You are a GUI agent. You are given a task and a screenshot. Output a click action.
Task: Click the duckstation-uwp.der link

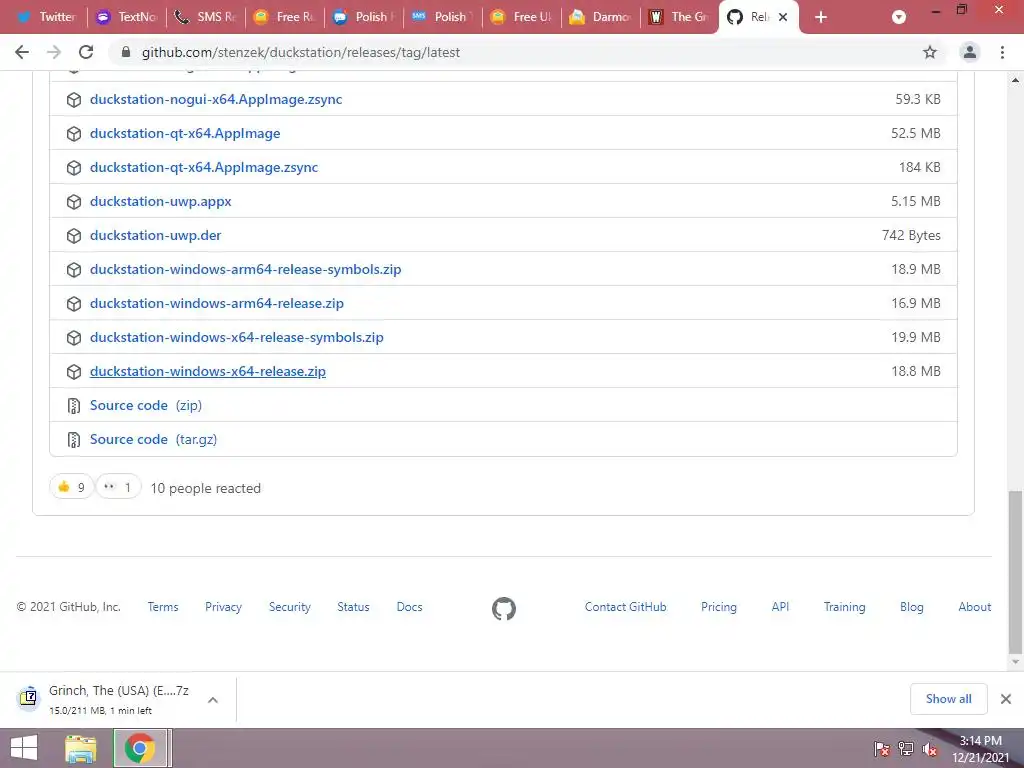tap(155, 235)
